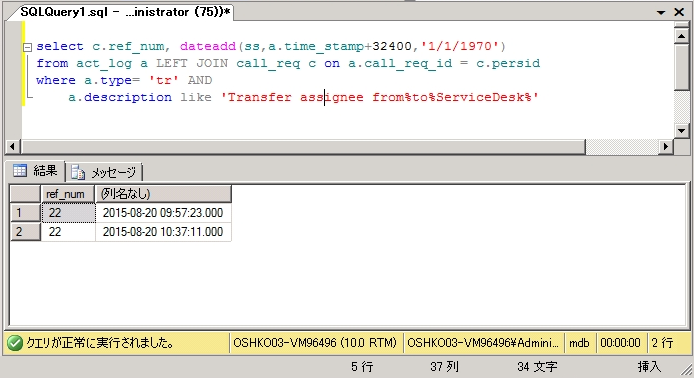Click the horizontal scrollbar thumb in editor
The image size is (694, 378).
pos(303,147)
